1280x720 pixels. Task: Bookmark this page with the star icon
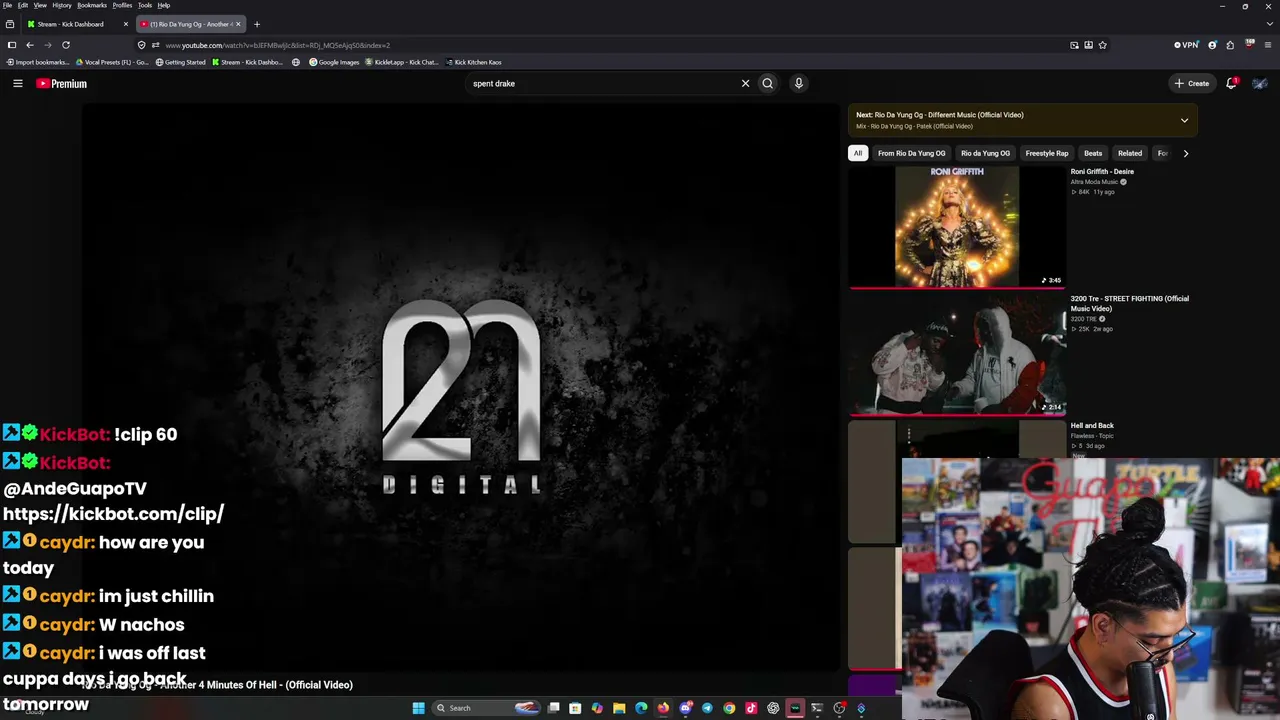coord(1102,45)
